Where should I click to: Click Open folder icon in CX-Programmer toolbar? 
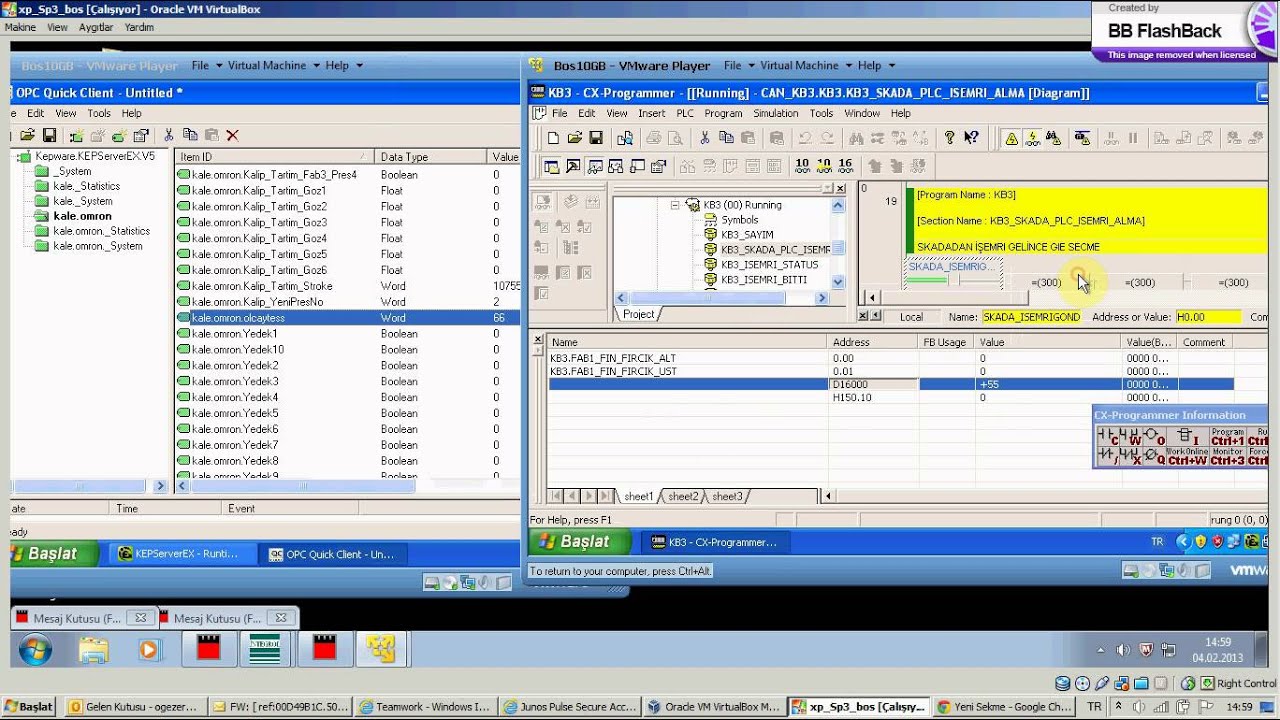click(x=574, y=138)
